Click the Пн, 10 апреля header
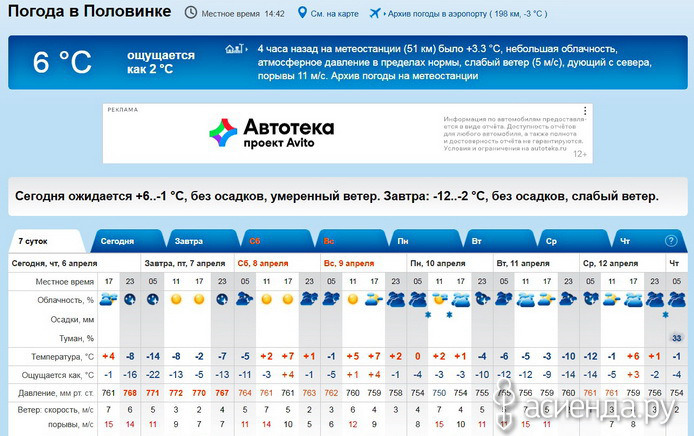This screenshot has width=694, height=436. [438, 263]
